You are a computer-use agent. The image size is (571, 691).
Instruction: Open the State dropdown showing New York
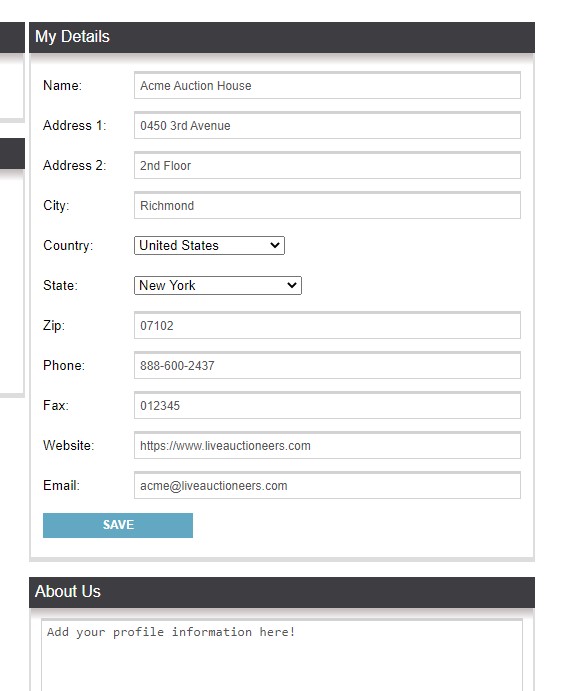click(x=218, y=286)
